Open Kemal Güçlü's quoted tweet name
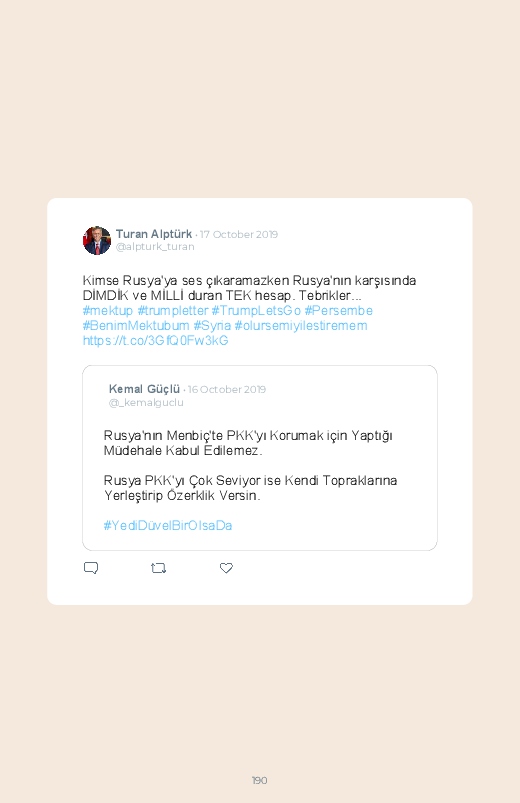 tap(144, 389)
